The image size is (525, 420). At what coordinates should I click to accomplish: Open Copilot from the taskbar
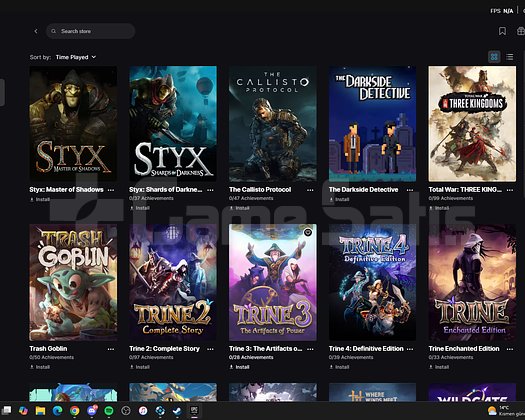point(23,411)
